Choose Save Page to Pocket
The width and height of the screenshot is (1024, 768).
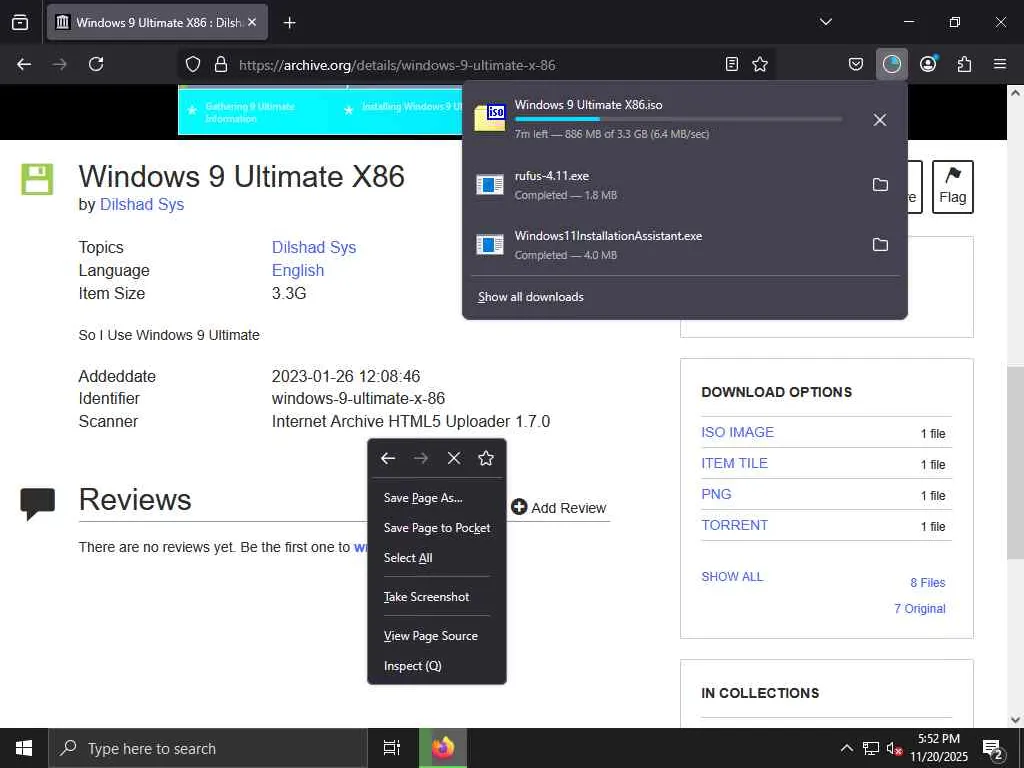tap(437, 528)
